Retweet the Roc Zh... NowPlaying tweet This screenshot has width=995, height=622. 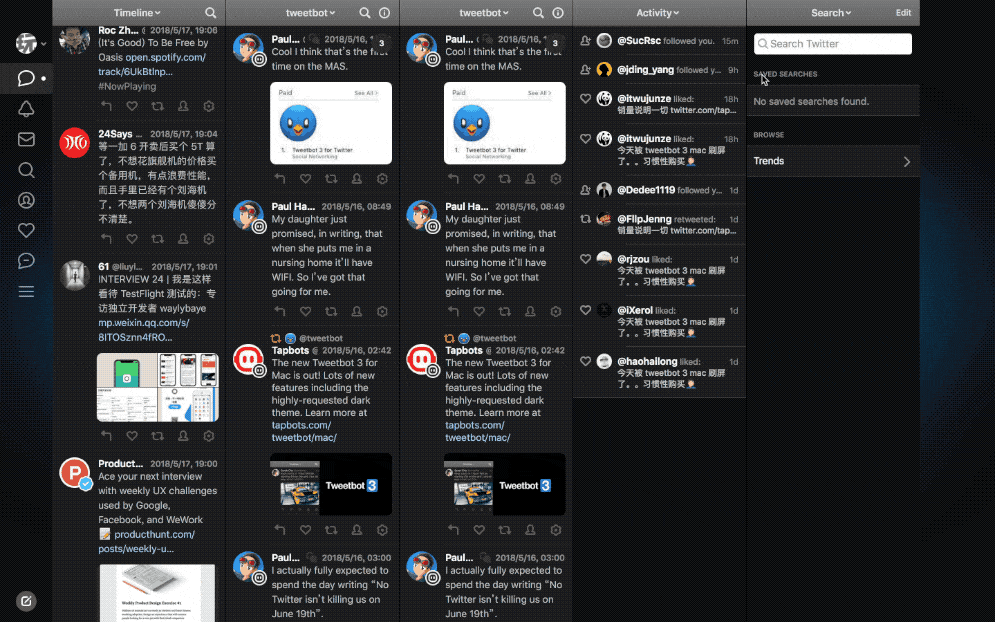[157, 106]
